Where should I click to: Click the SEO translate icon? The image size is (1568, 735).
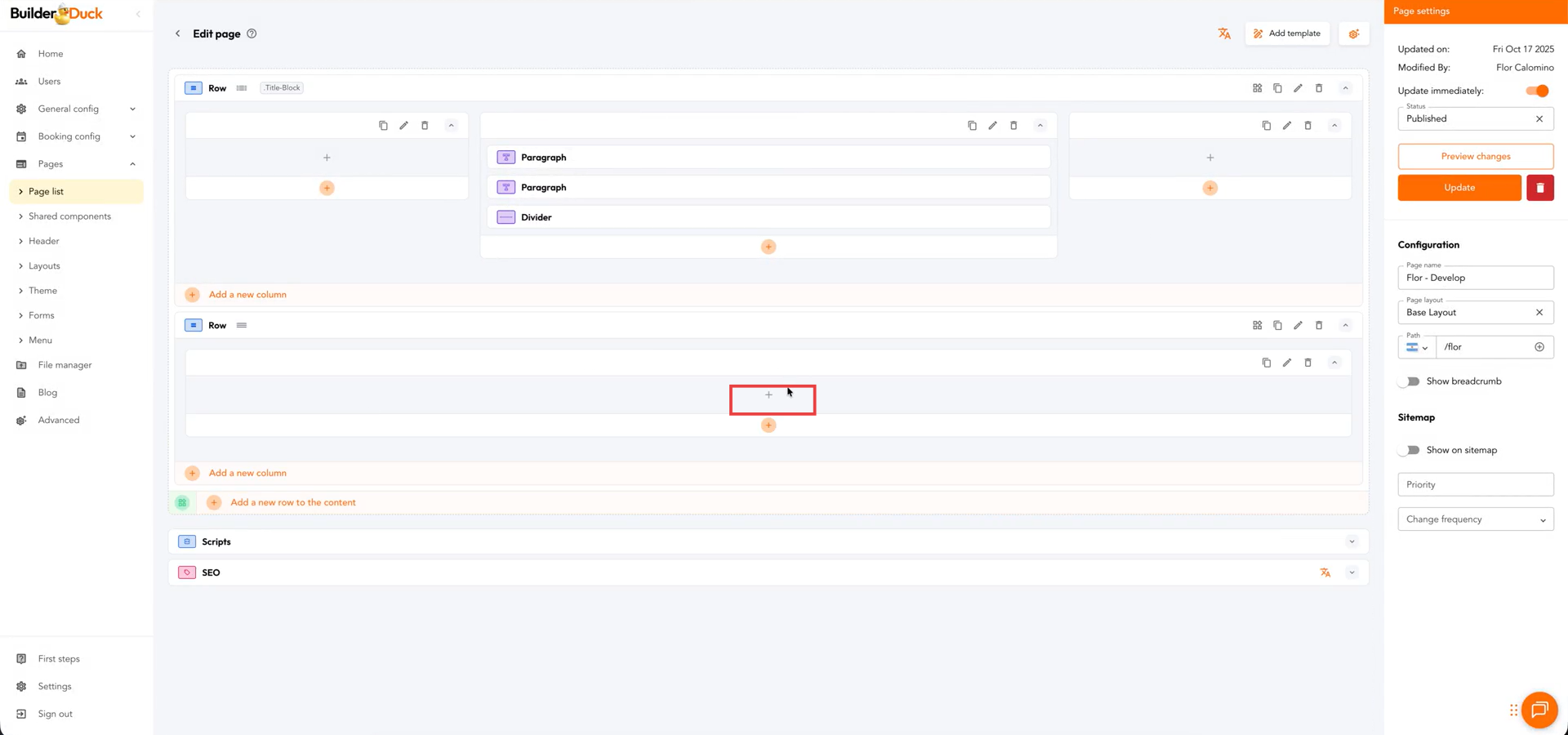(x=1325, y=572)
